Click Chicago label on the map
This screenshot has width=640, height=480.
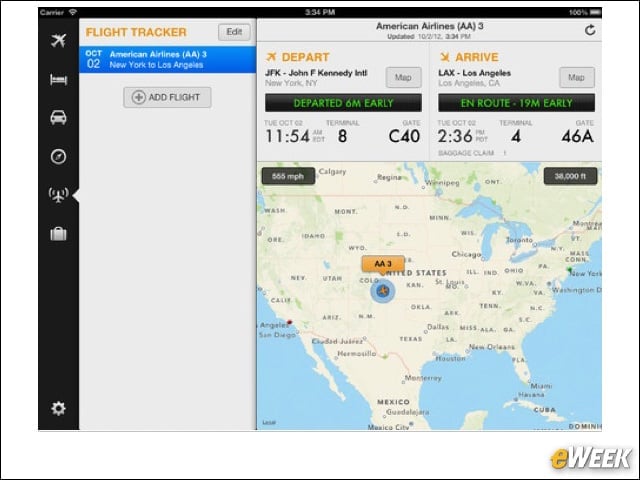pos(466,254)
